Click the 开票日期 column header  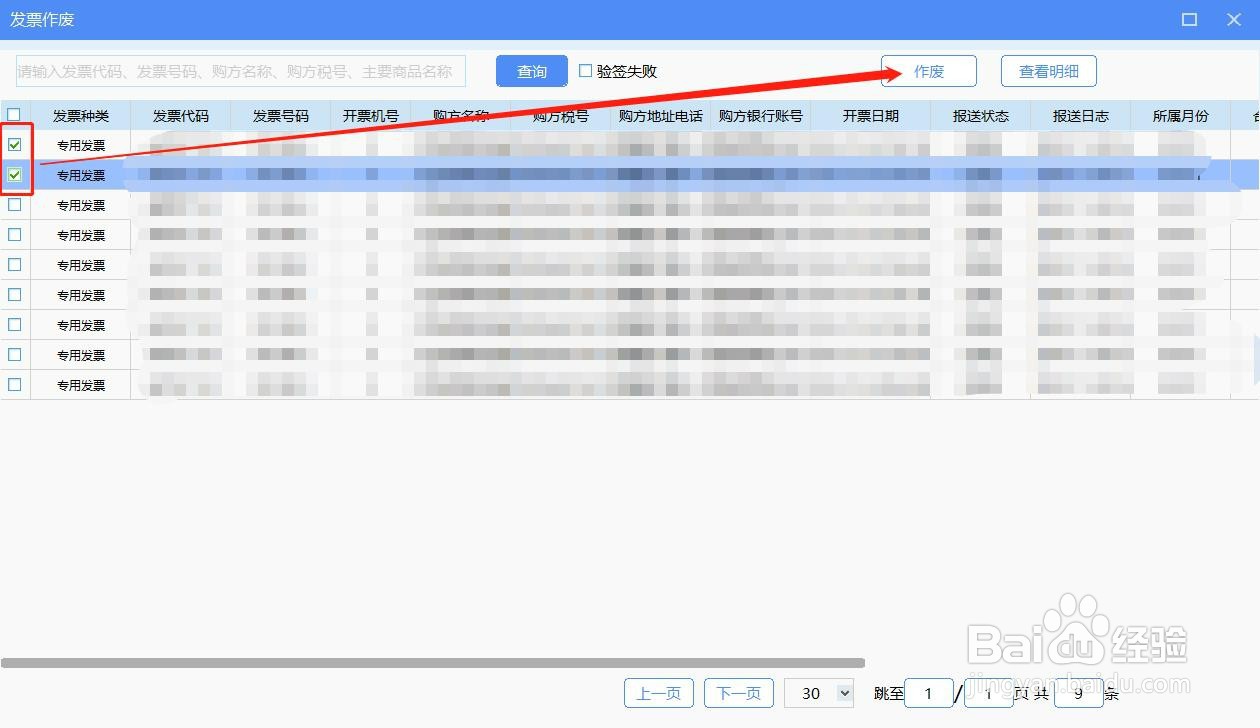[869, 115]
